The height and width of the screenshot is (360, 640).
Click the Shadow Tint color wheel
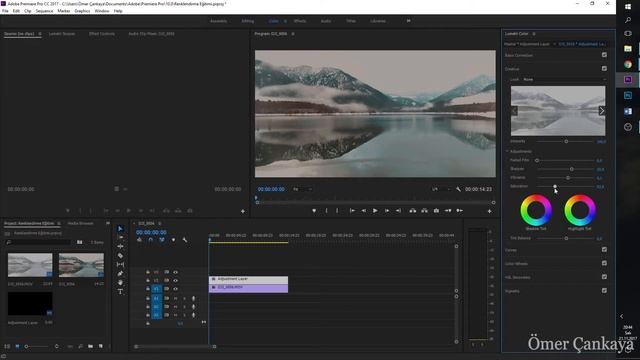536,210
